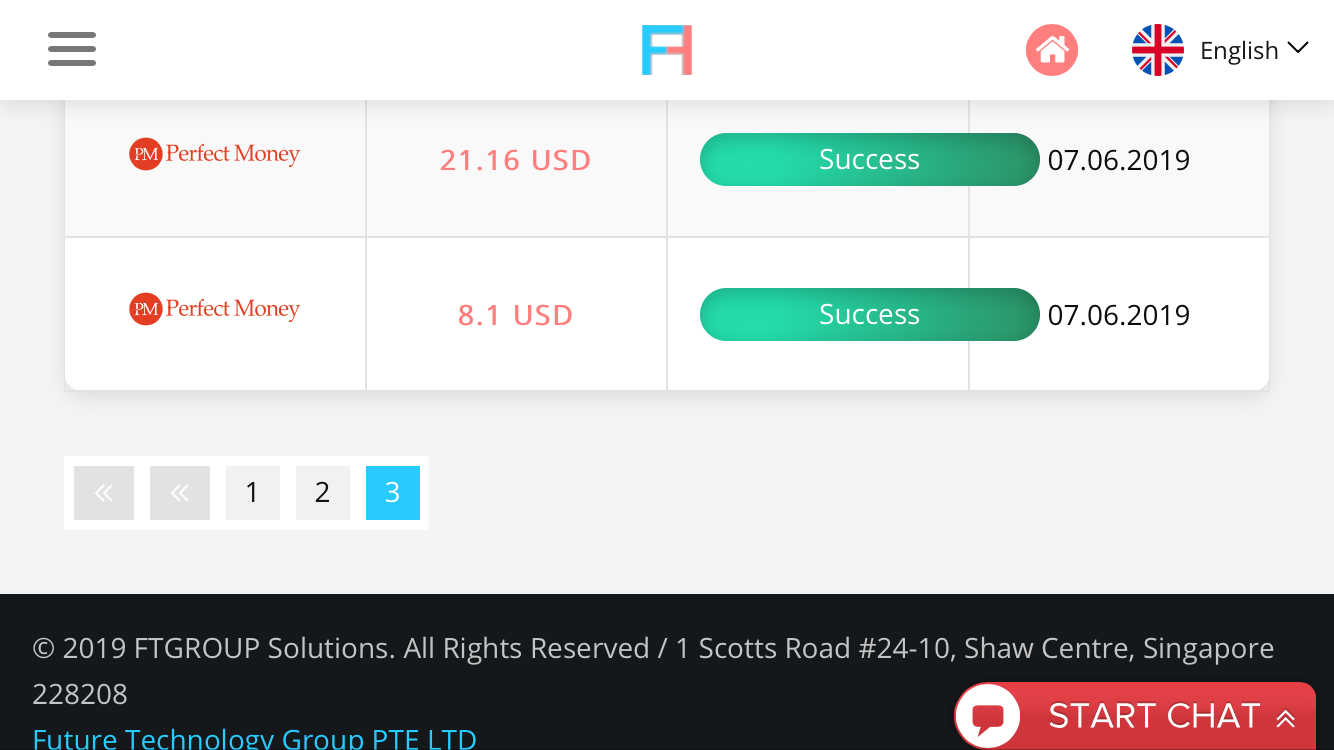The height and width of the screenshot is (750, 1334).
Task: Expand chat using double up chevron
Action: click(1285, 718)
